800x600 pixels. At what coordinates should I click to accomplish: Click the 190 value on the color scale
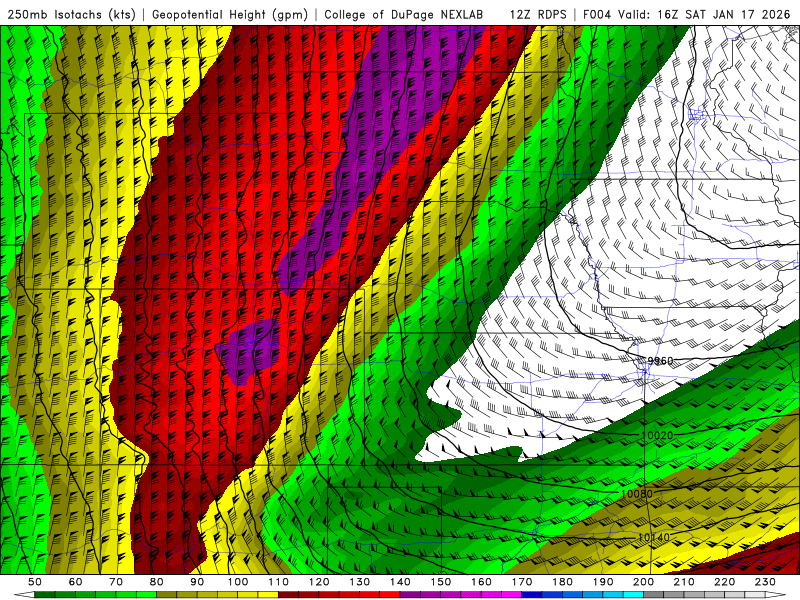603,582
